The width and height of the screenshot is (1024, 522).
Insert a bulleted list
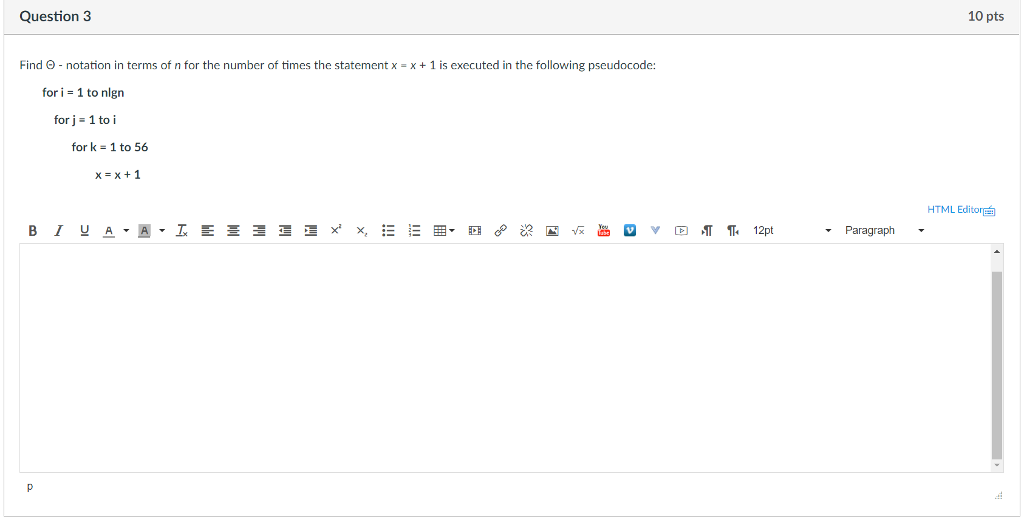pos(388,231)
